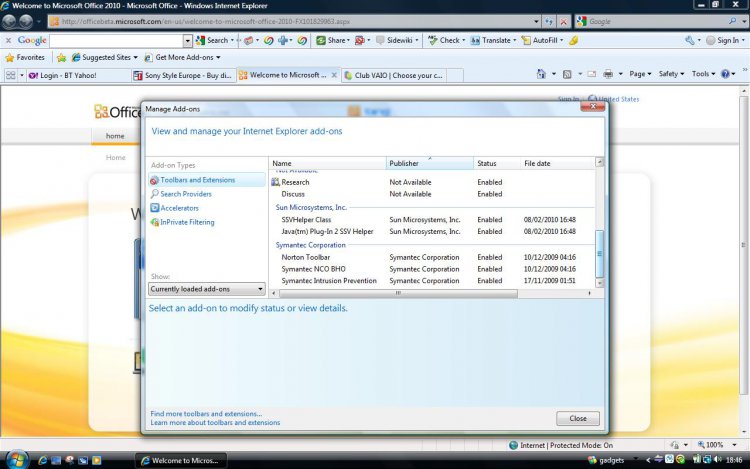750x469 pixels.
Task: Sort add-ons by Name column header
Action: (327, 164)
